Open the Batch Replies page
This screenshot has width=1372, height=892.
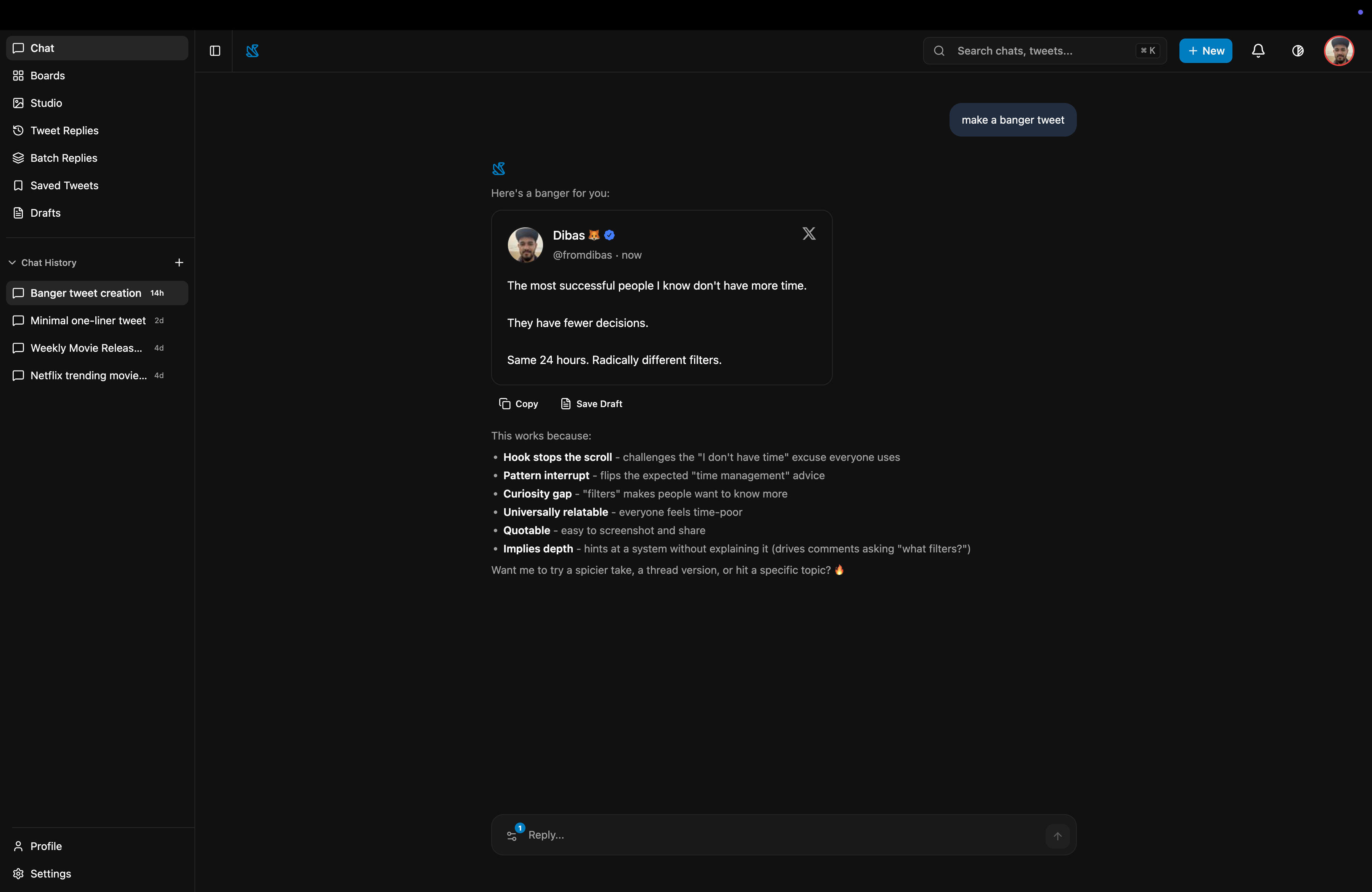coord(63,158)
